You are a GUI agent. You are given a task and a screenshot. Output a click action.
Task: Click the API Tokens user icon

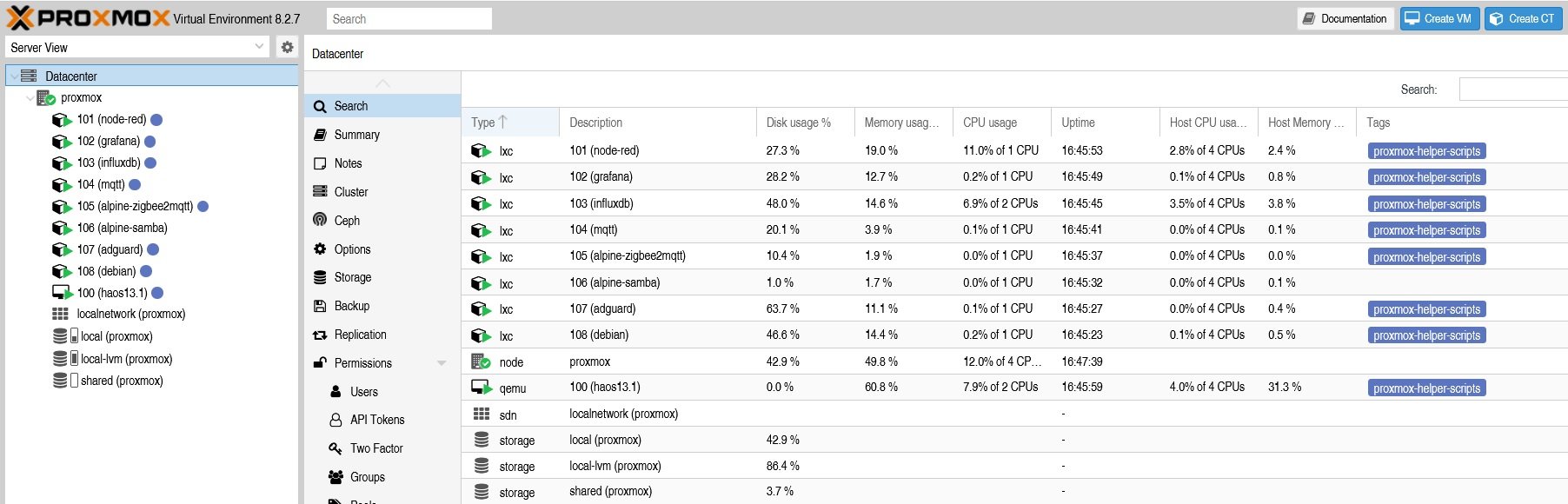coord(336,420)
